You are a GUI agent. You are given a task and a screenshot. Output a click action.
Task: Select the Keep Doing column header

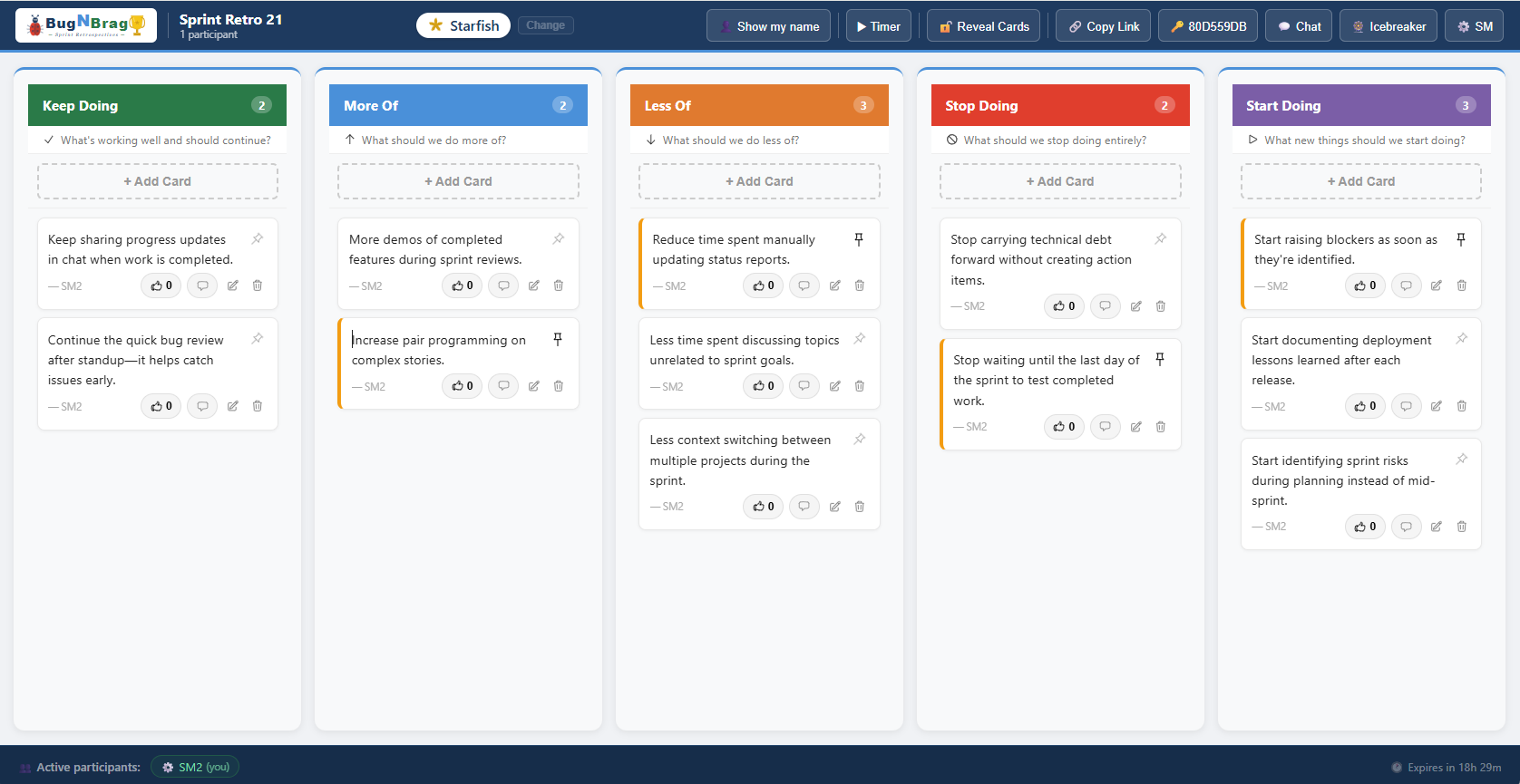[x=158, y=105]
